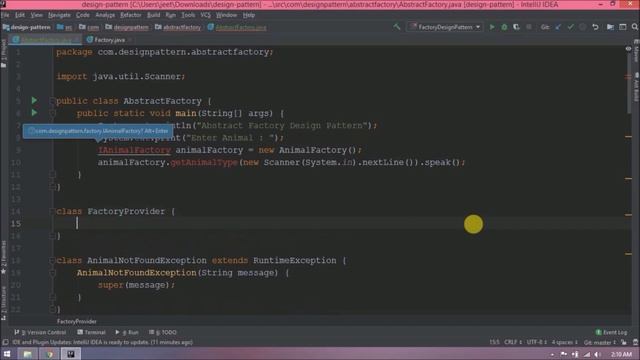The width and height of the screenshot is (640, 360).
Task: Change the CRLF line separator setting
Action: point(513,342)
